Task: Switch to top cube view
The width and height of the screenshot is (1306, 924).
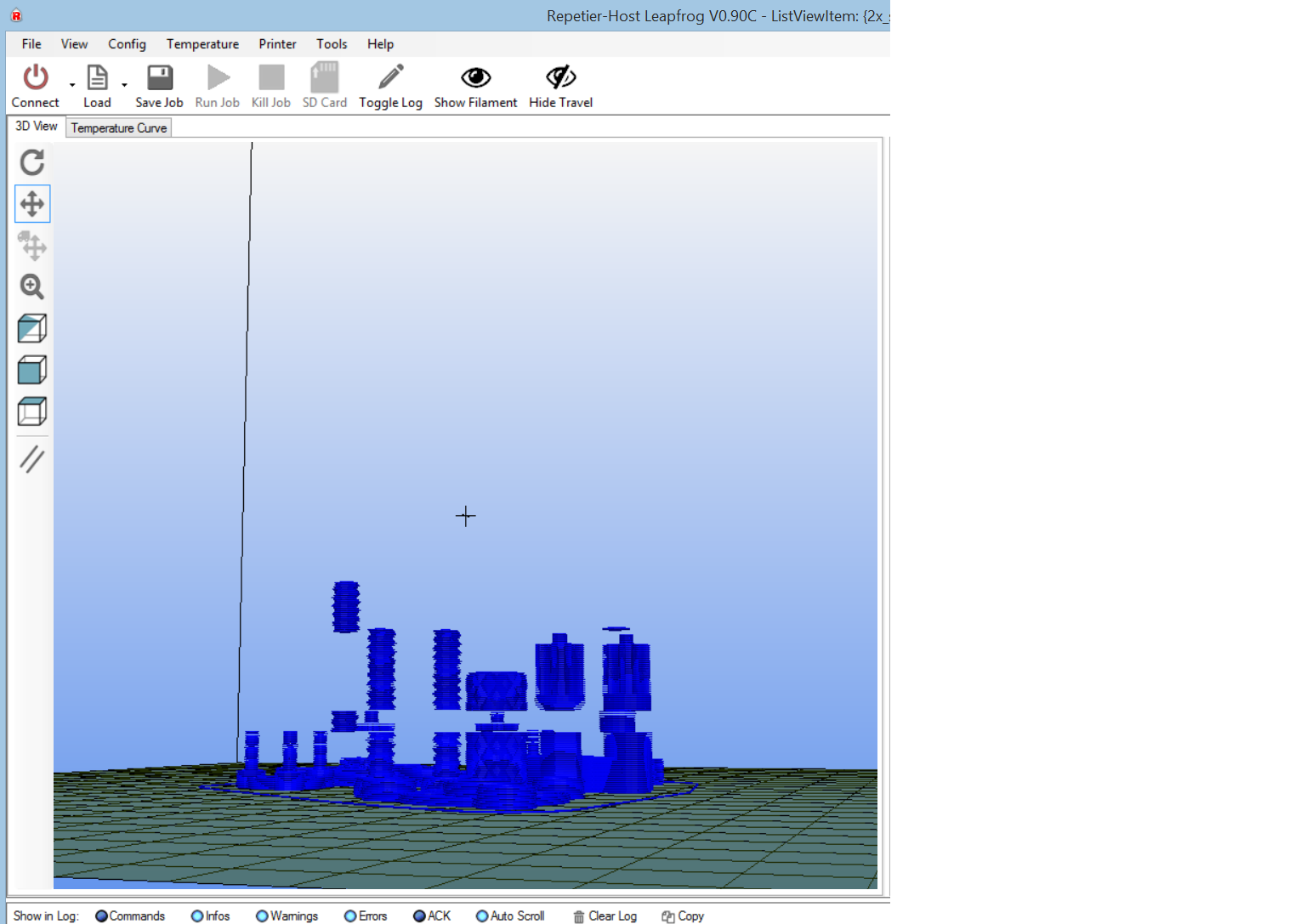Action: point(32,411)
